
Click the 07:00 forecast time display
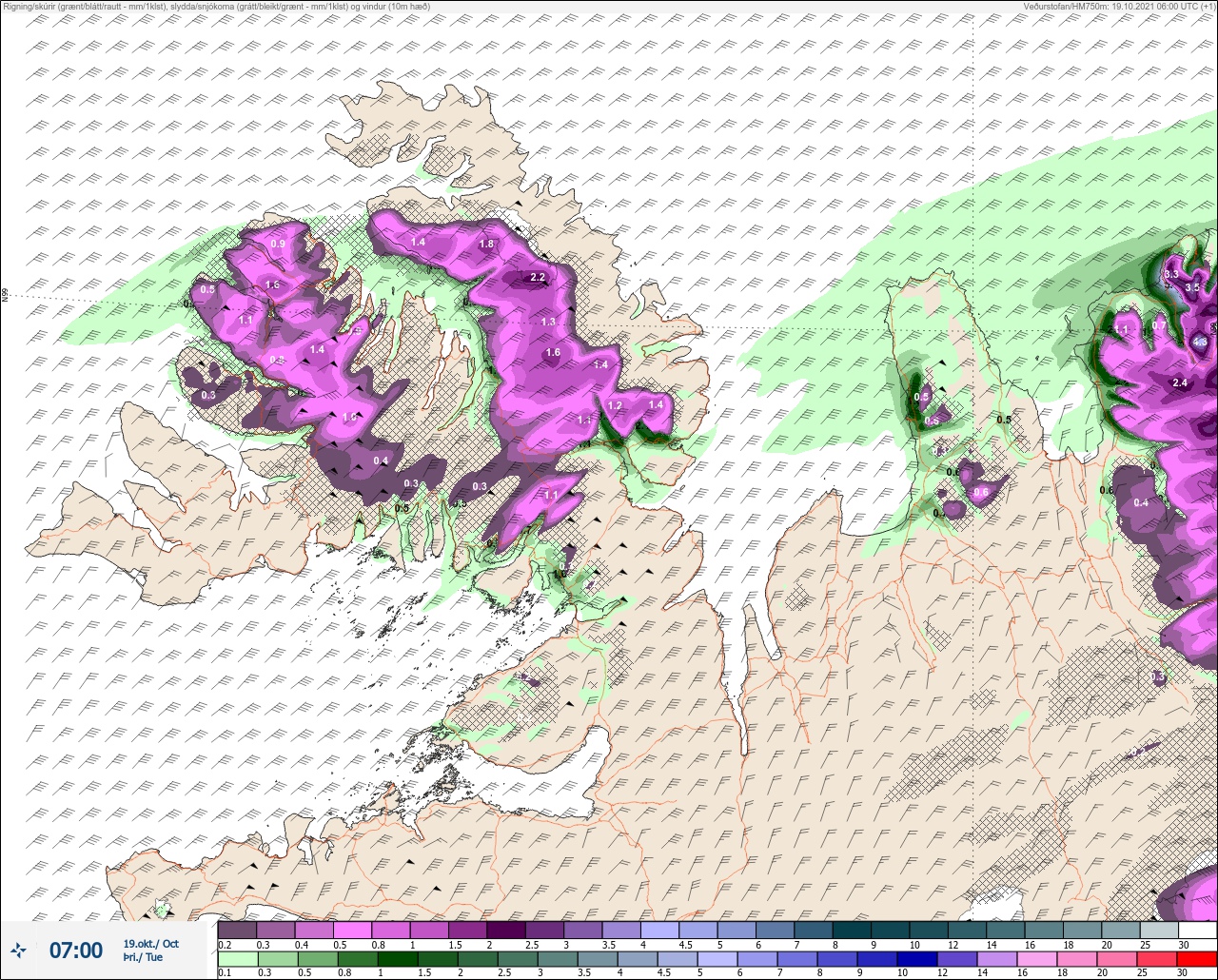click(x=76, y=950)
